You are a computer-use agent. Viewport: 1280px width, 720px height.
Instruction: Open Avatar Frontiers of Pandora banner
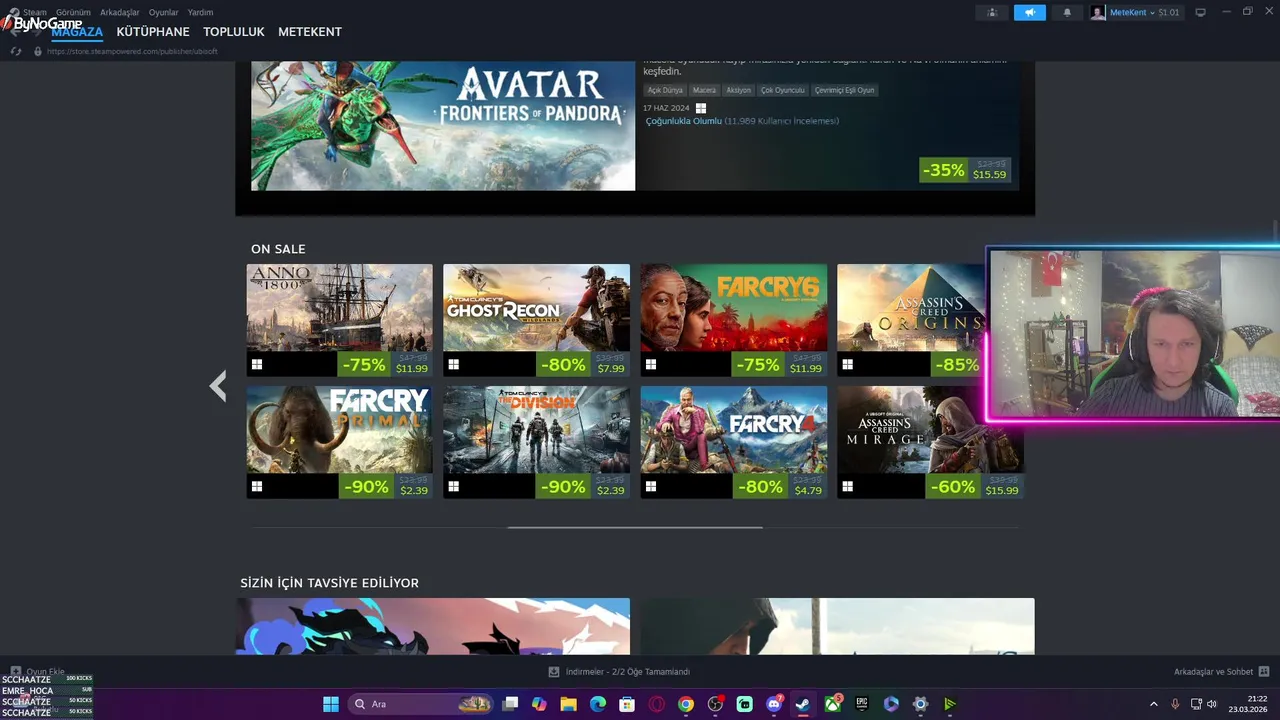coord(443,126)
